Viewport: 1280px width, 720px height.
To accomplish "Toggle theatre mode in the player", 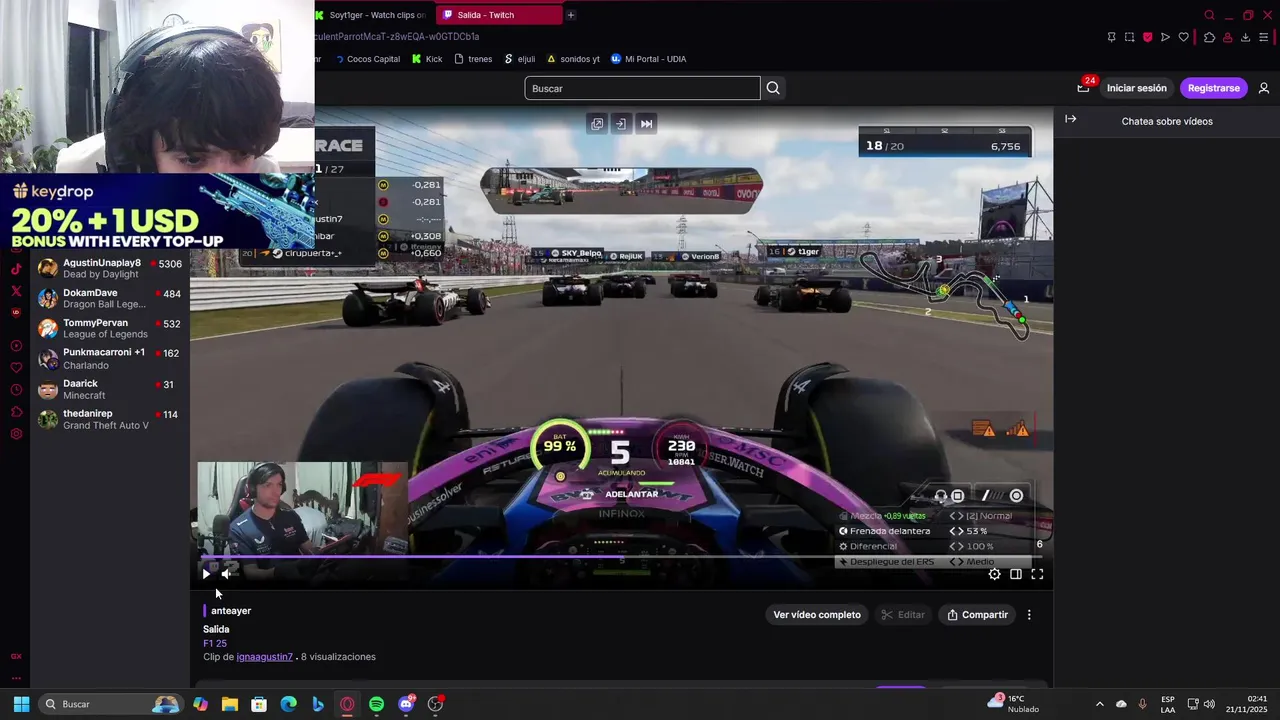I will click(1016, 574).
